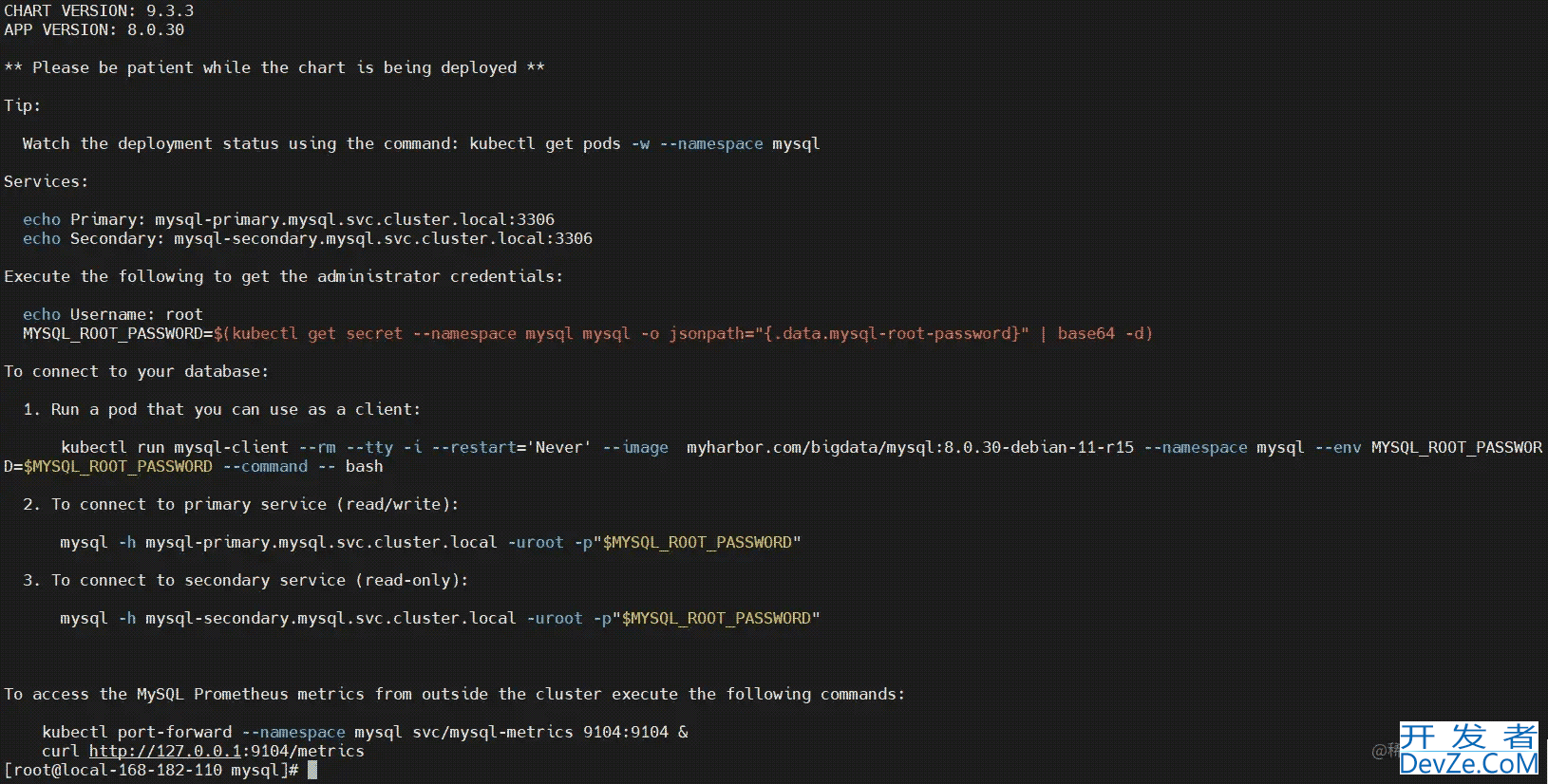The width and height of the screenshot is (1548, 784).
Task: Click the 'Tip:' heading line
Action: (x=23, y=105)
